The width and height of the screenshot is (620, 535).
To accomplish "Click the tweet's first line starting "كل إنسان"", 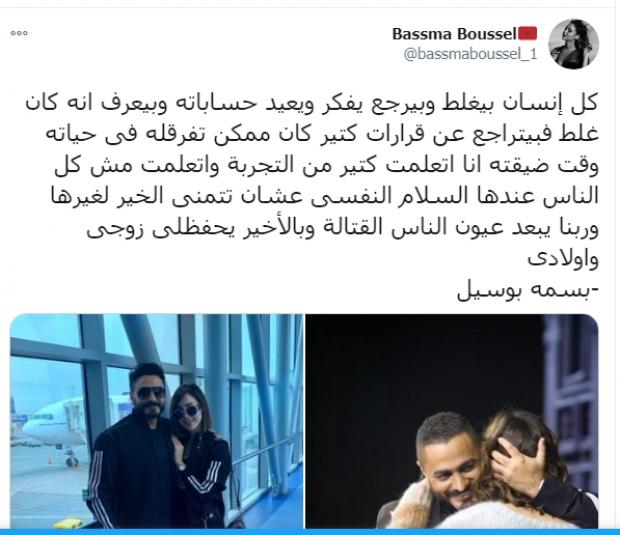I will pos(312,104).
